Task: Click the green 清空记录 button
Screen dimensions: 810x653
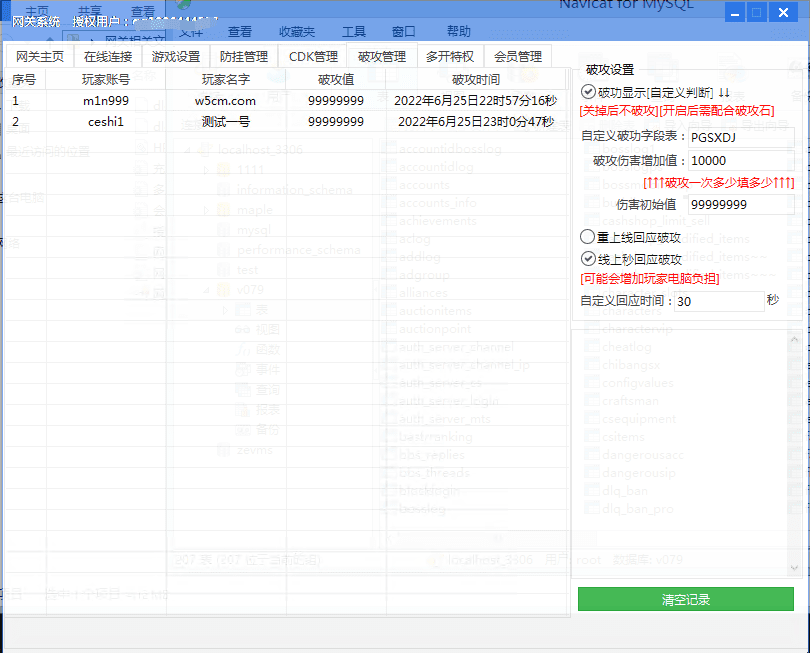Action: [686, 599]
